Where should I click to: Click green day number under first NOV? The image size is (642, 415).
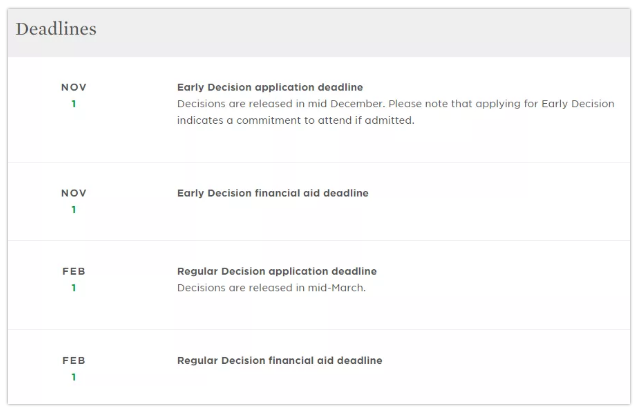74,104
